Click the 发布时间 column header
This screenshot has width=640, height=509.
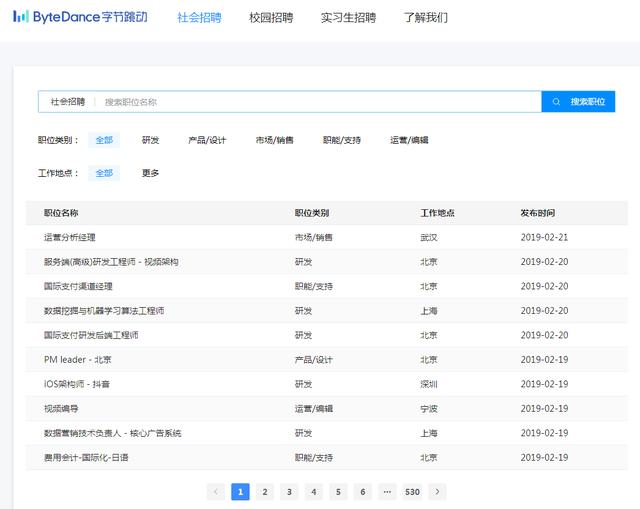(x=538, y=213)
